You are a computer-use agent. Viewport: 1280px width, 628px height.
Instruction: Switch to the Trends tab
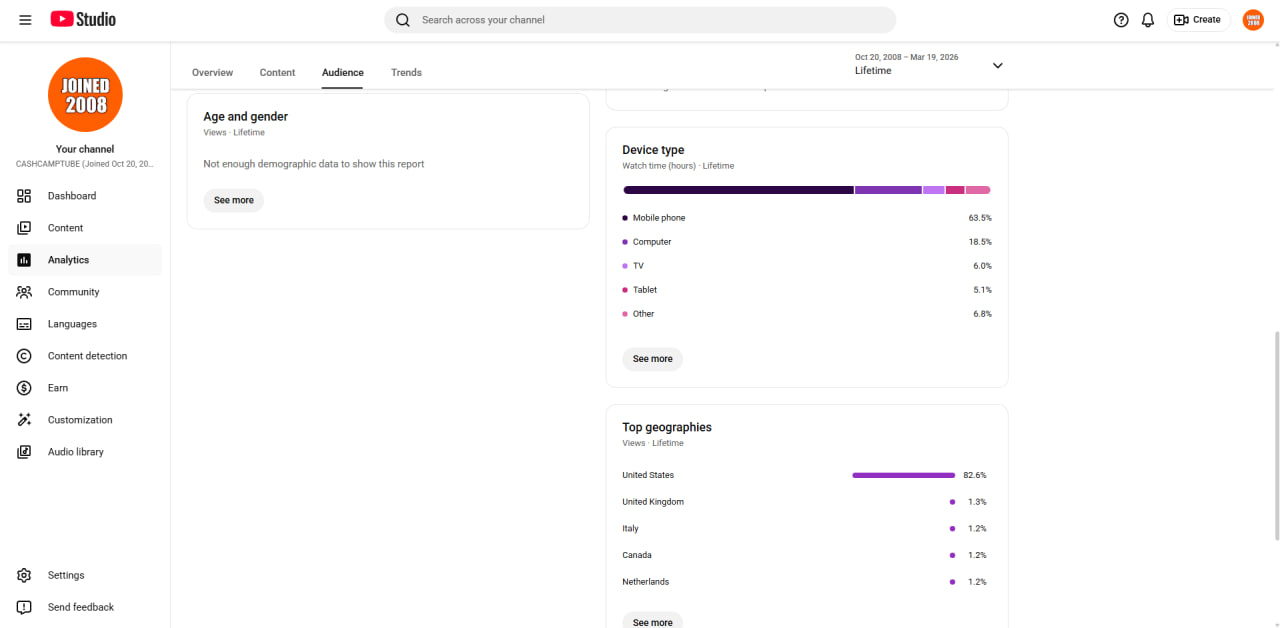coord(406,73)
